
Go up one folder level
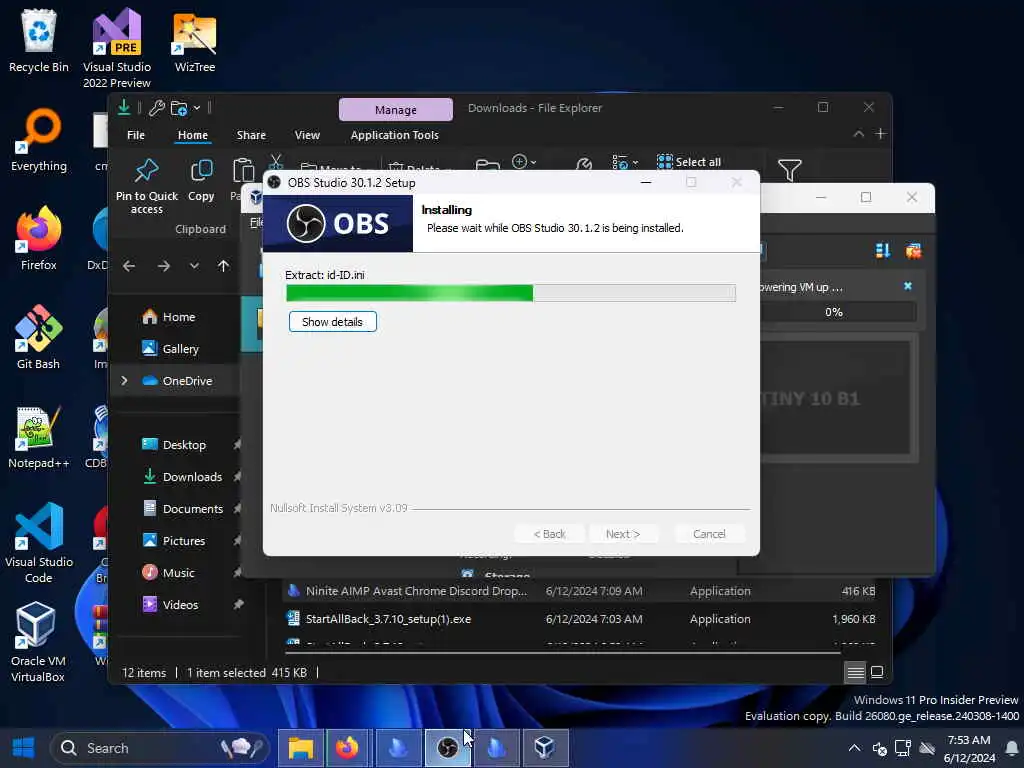[x=223, y=266]
